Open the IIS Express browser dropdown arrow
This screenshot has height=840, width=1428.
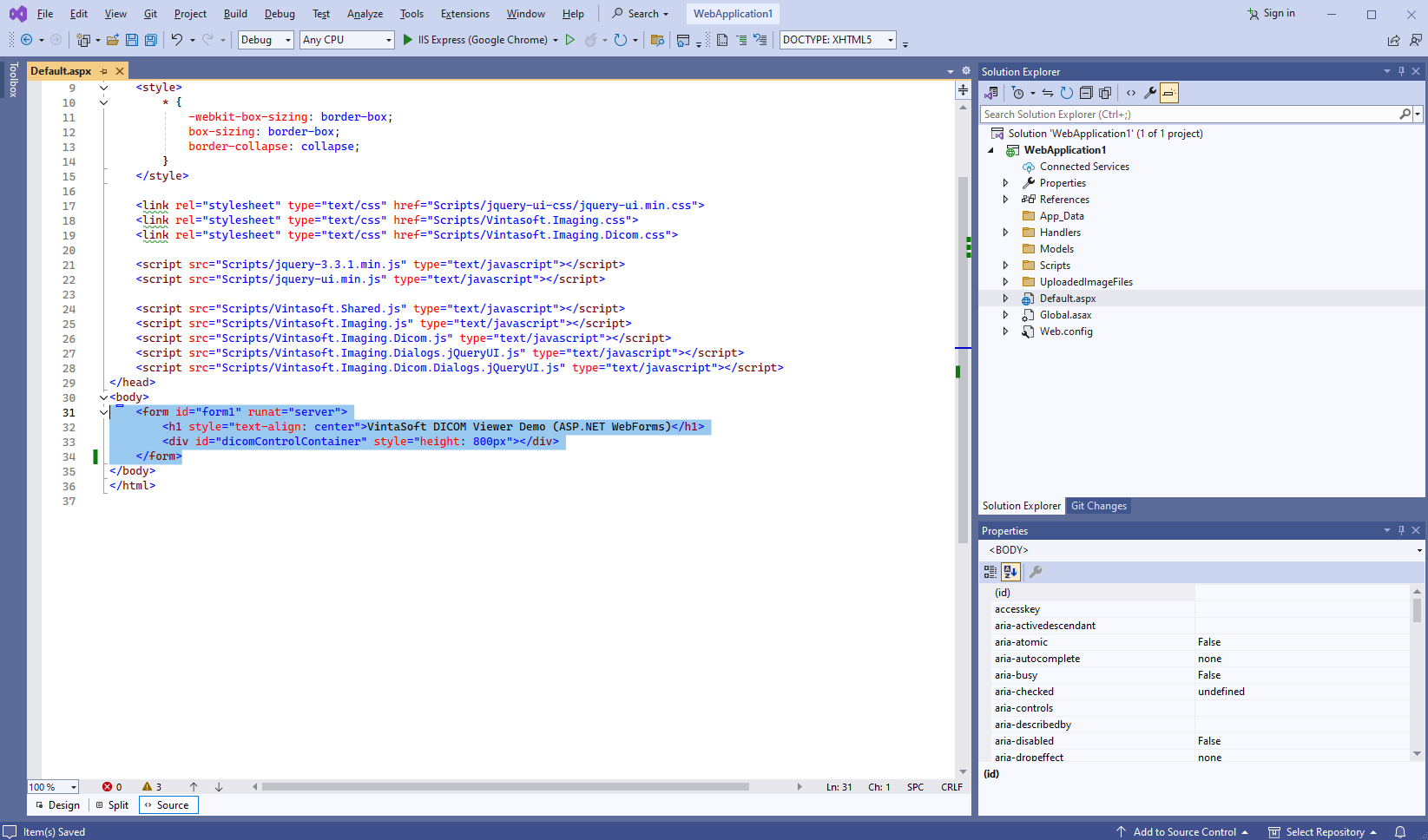[556, 40]
